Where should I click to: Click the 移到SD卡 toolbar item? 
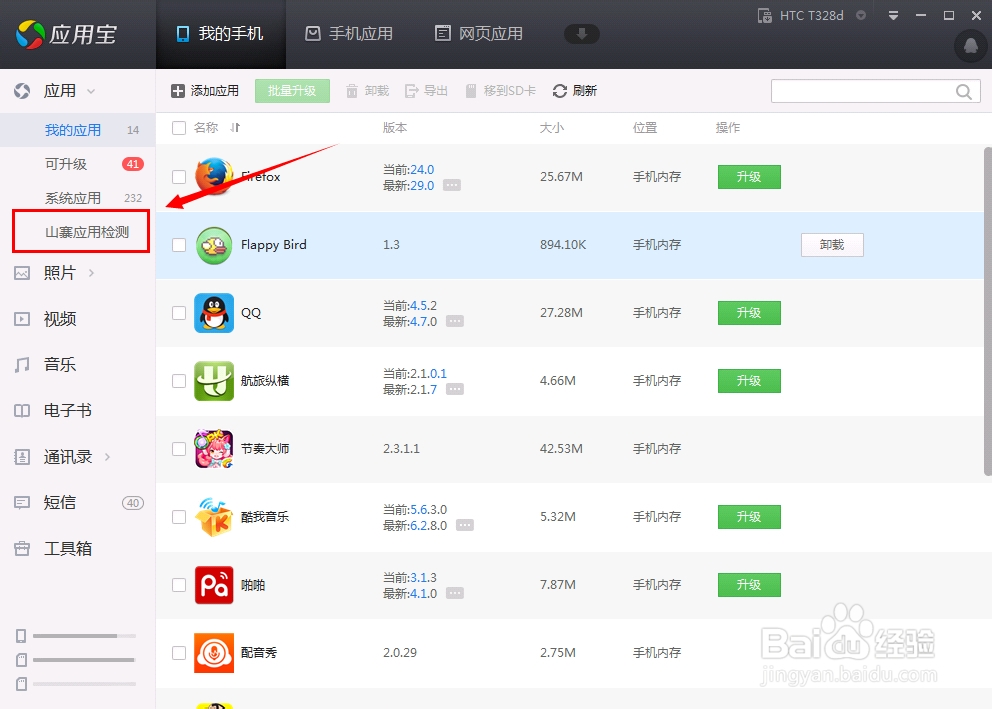point(500,91)
